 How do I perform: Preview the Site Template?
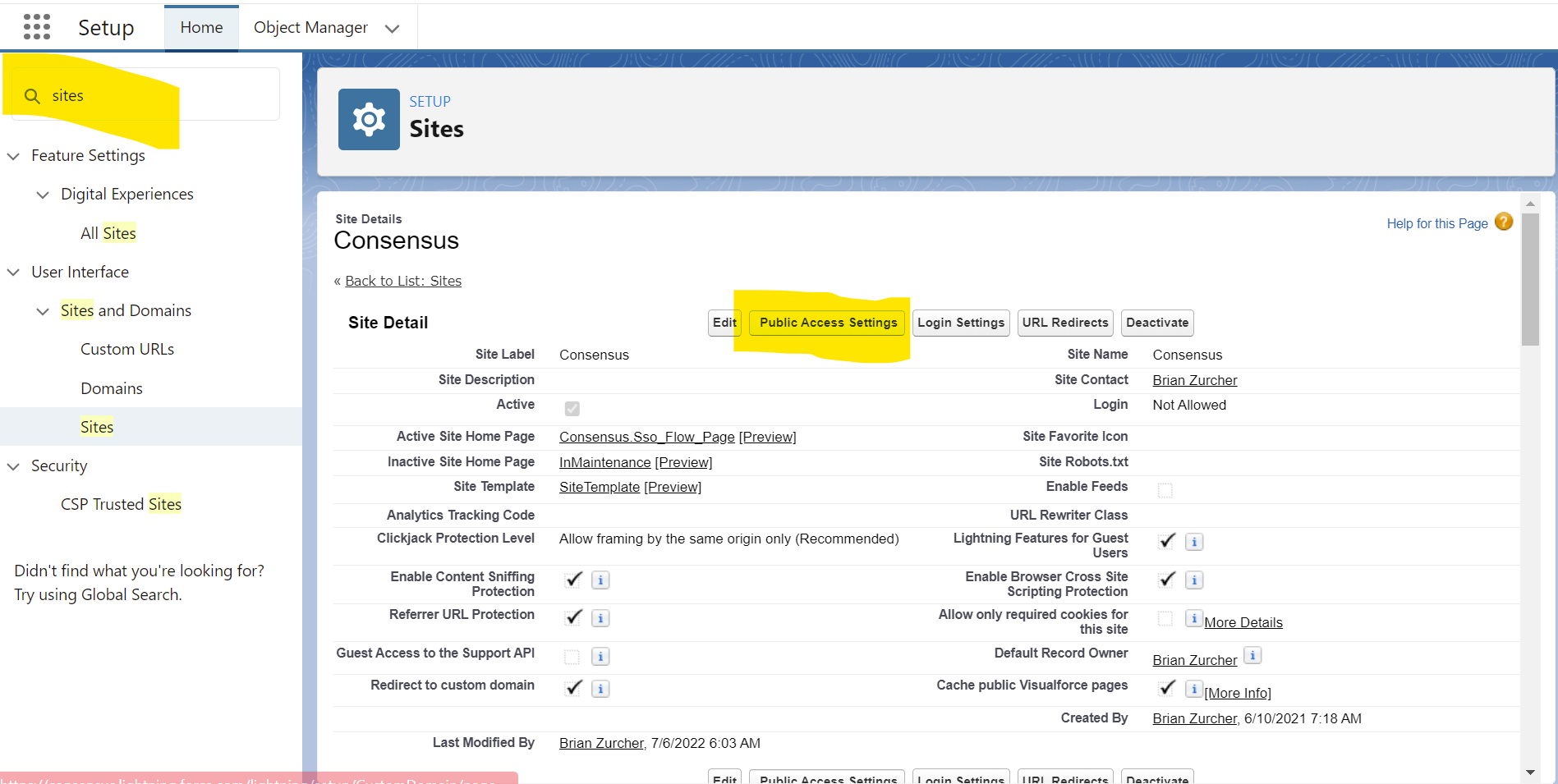click(x=673, y=487)
